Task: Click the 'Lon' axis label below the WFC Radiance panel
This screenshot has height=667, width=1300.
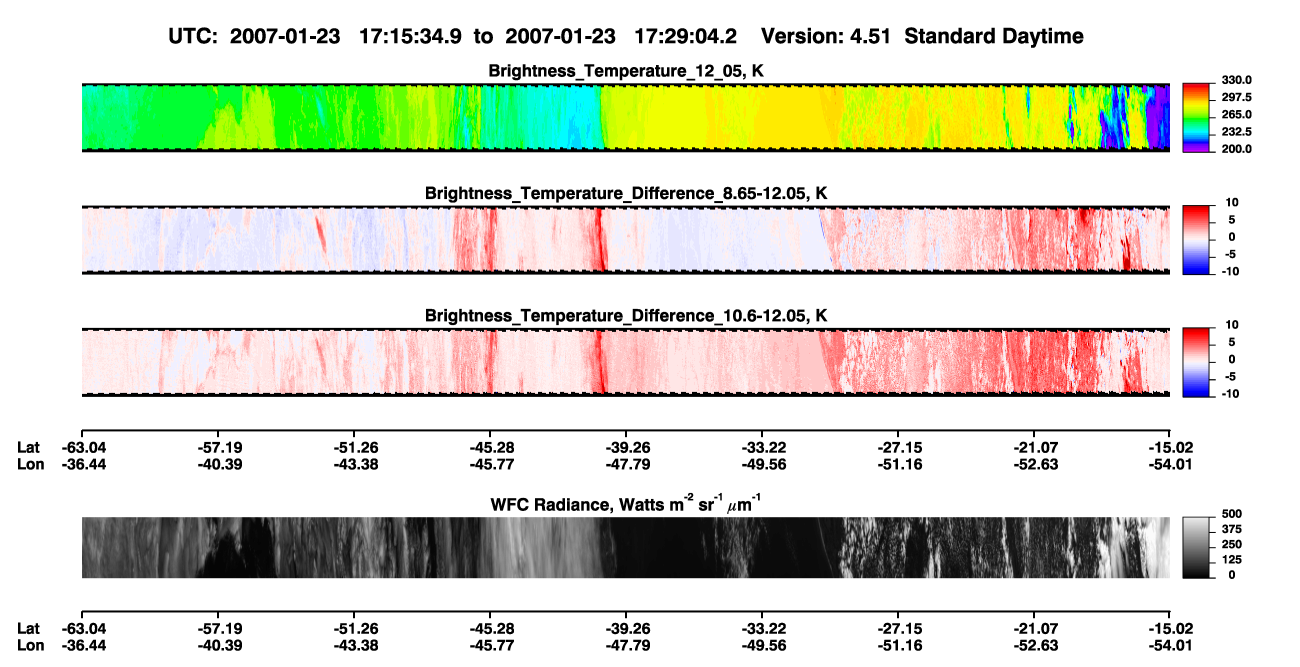Action: (30, 646)
